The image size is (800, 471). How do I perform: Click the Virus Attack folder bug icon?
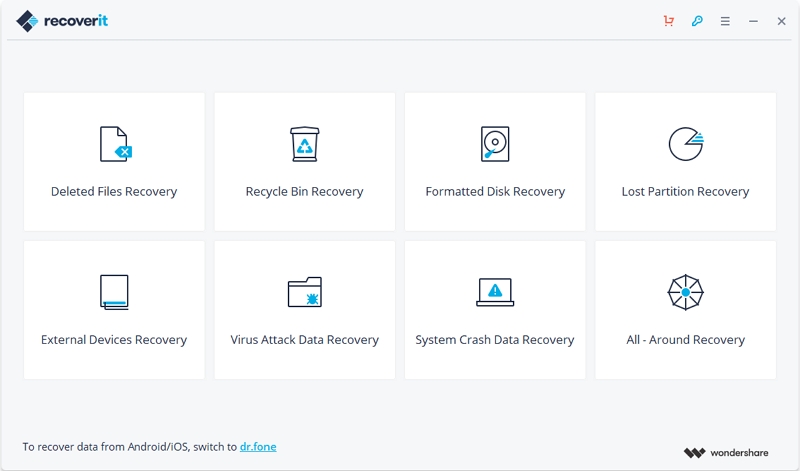click(305, 292)
